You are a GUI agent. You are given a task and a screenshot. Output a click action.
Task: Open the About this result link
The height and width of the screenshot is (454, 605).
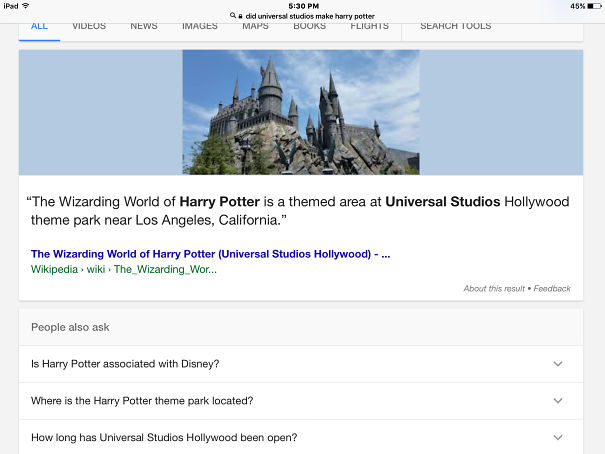pyautogui.click(x=494, y=289)
